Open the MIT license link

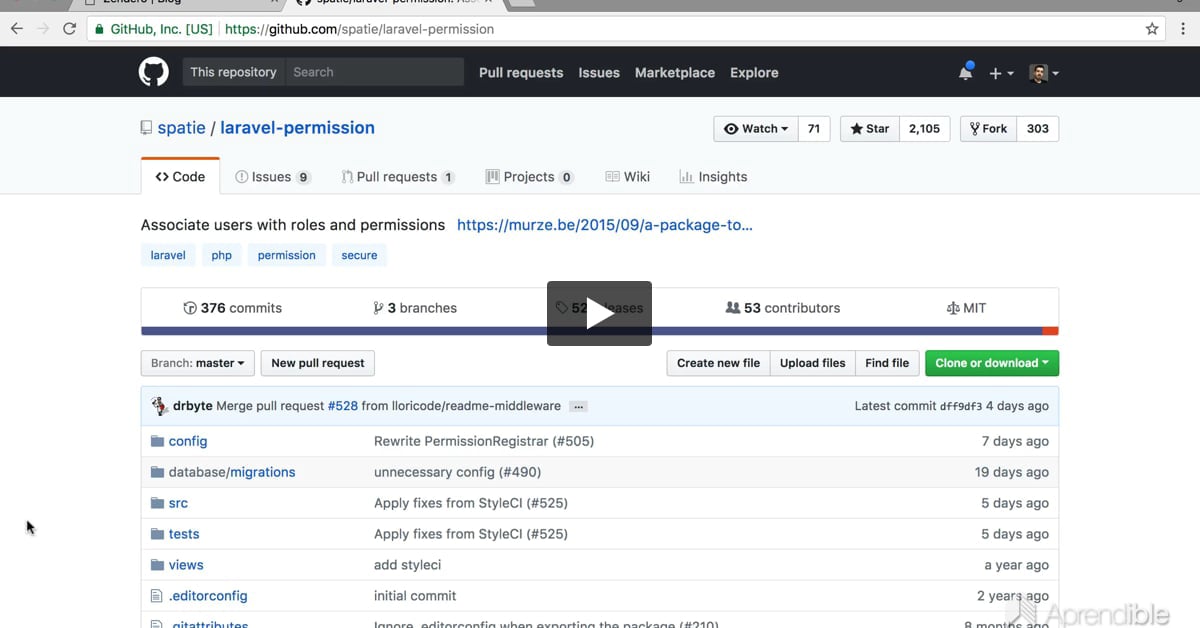coord(966,308)
